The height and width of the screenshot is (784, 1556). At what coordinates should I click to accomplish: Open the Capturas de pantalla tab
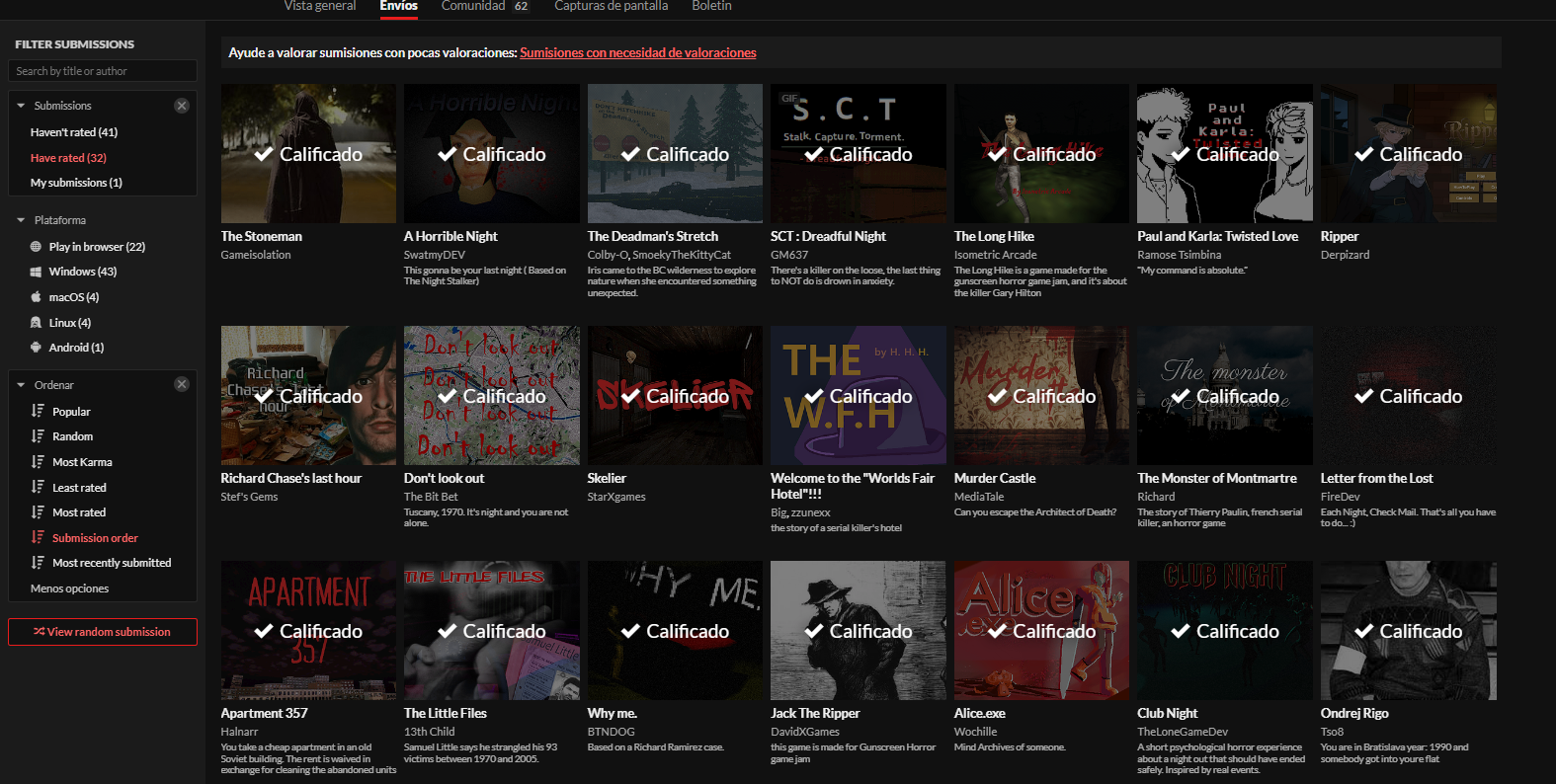[x=612, y=6]
